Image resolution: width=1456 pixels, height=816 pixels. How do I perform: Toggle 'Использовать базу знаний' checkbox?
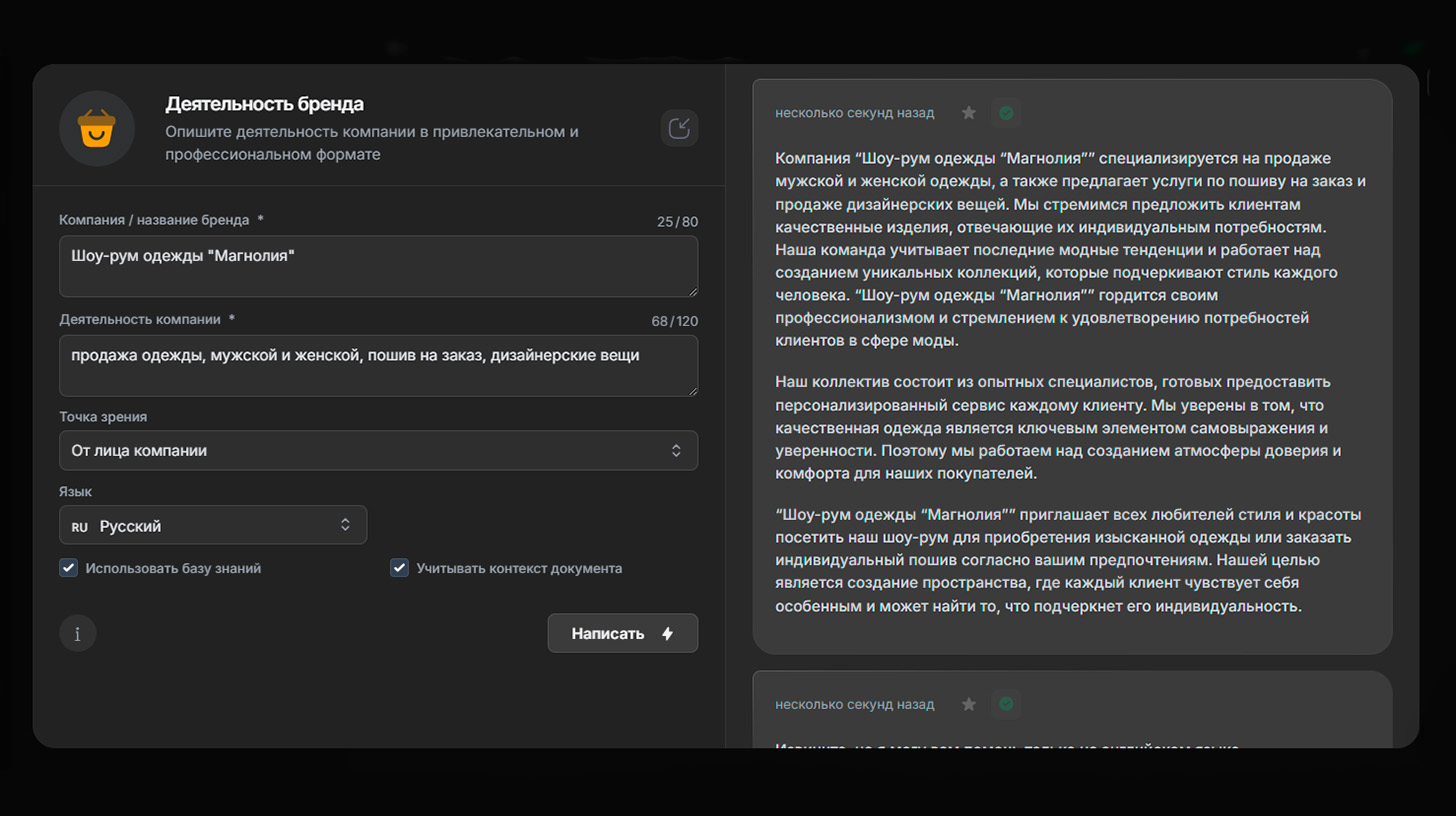coord(69,568)
